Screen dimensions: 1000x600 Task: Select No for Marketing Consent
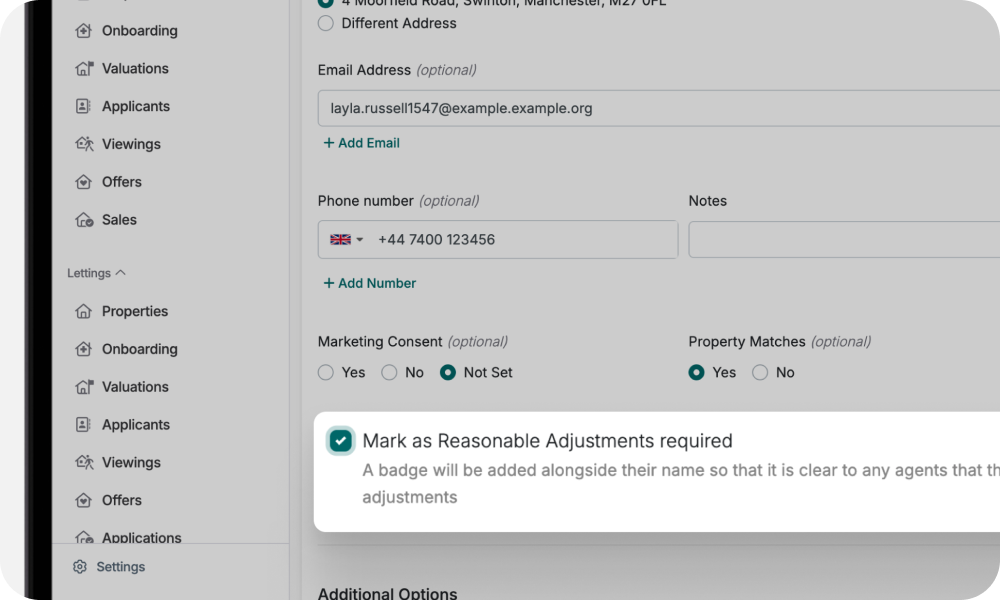[x=389, y=372]
